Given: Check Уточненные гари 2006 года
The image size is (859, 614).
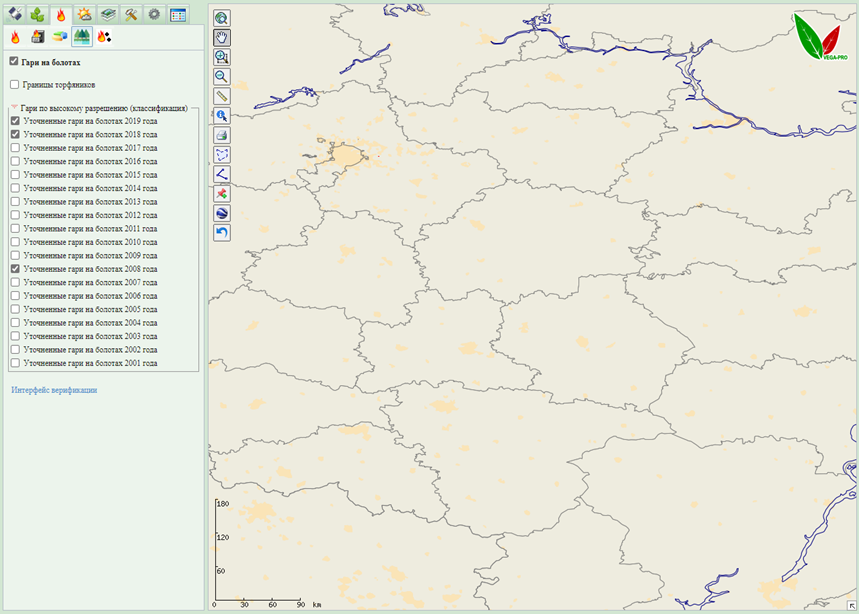Looking at the screenshot, I should pos(15,296).
